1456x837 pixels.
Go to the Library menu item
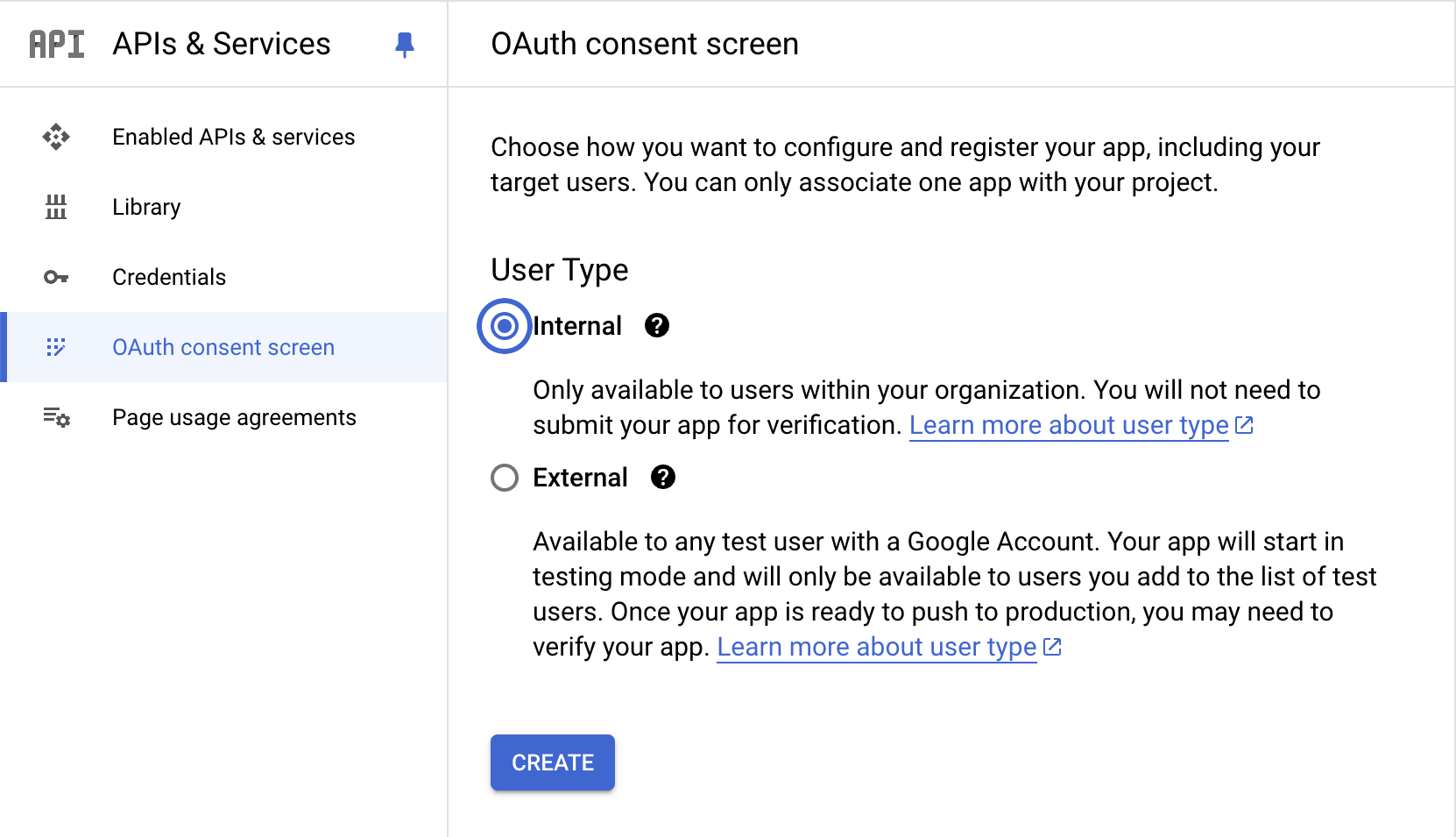click(224, 207)
